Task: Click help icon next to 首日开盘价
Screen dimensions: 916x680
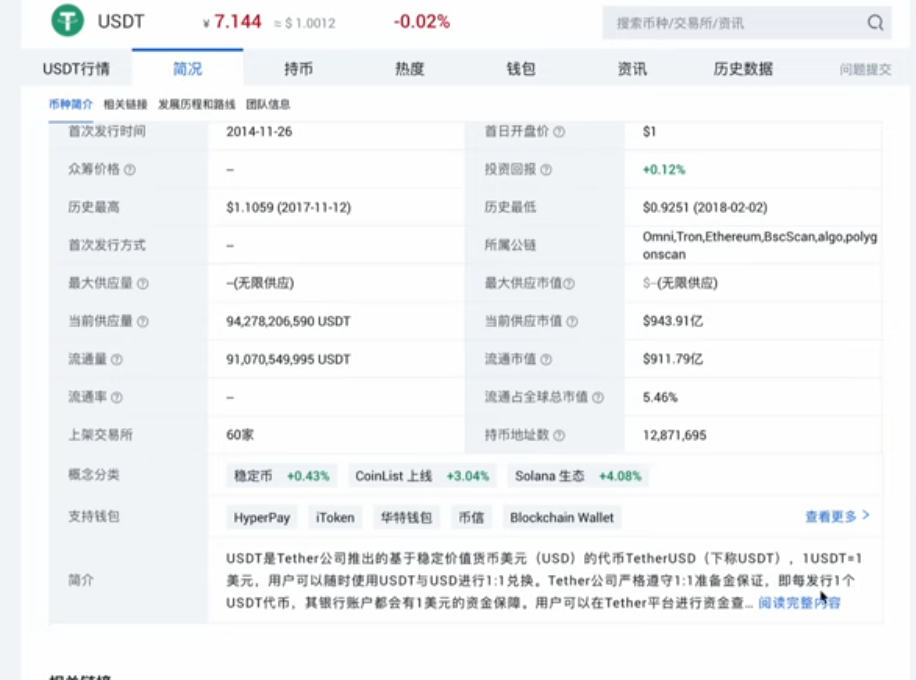Action: click(559, 132)
